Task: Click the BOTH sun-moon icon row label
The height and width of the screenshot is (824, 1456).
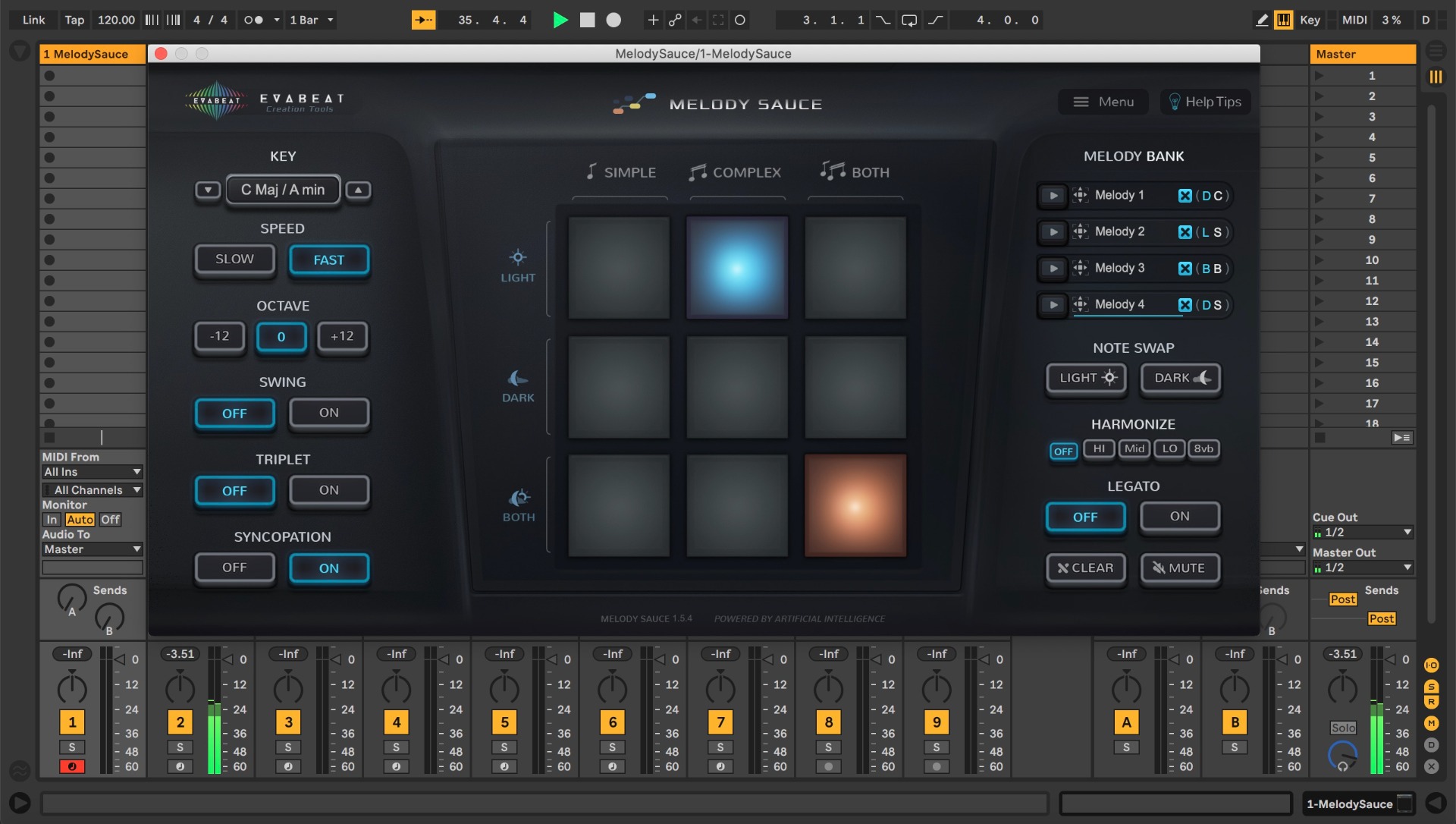Action: point(518,506)
